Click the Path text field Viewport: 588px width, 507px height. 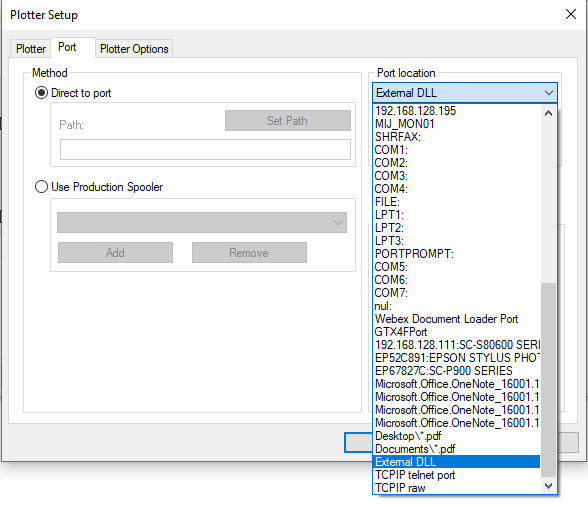205,149
